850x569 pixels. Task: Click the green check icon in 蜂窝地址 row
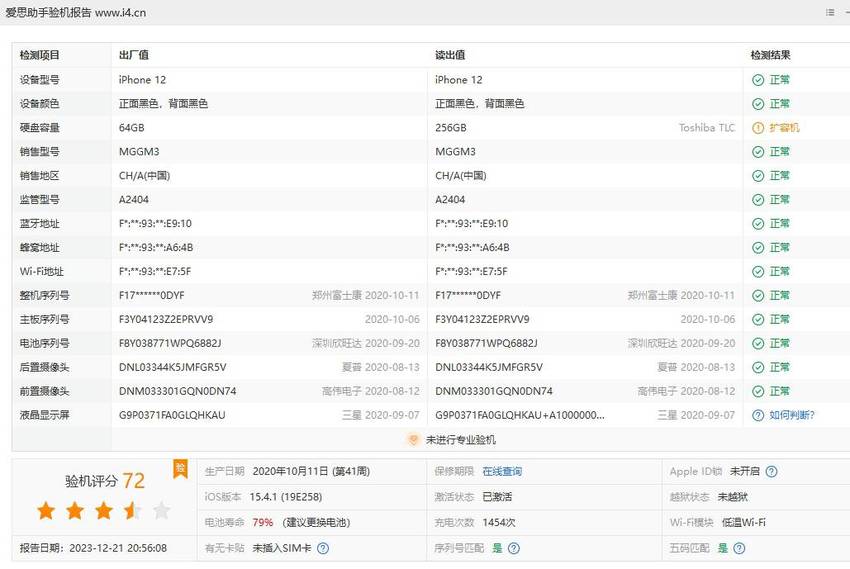(x=758, y=248)
